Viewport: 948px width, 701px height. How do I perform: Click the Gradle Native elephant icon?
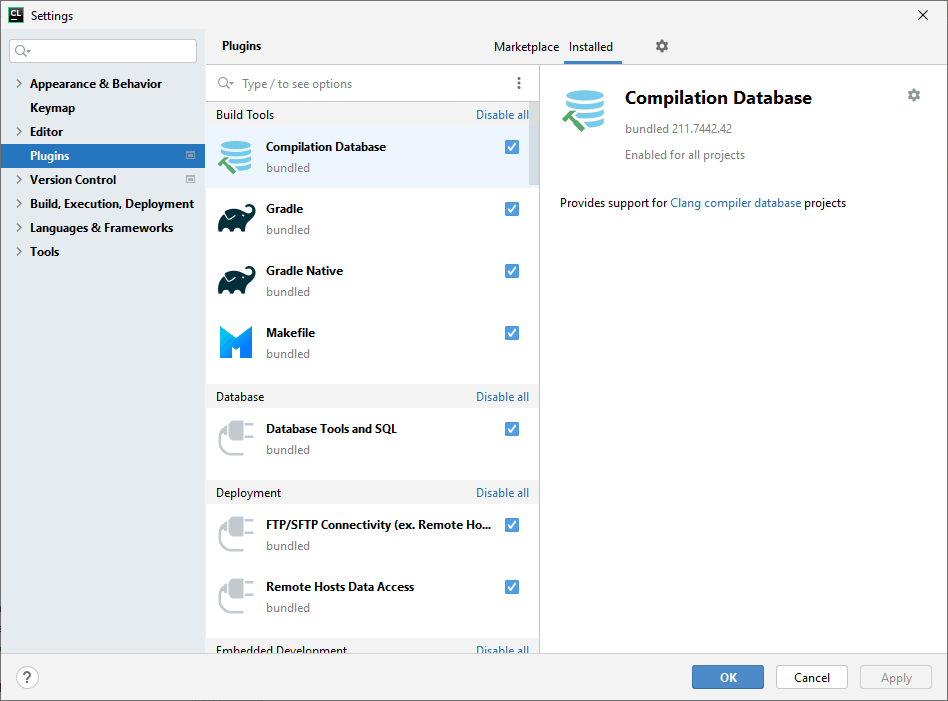[x=236, y=281]
